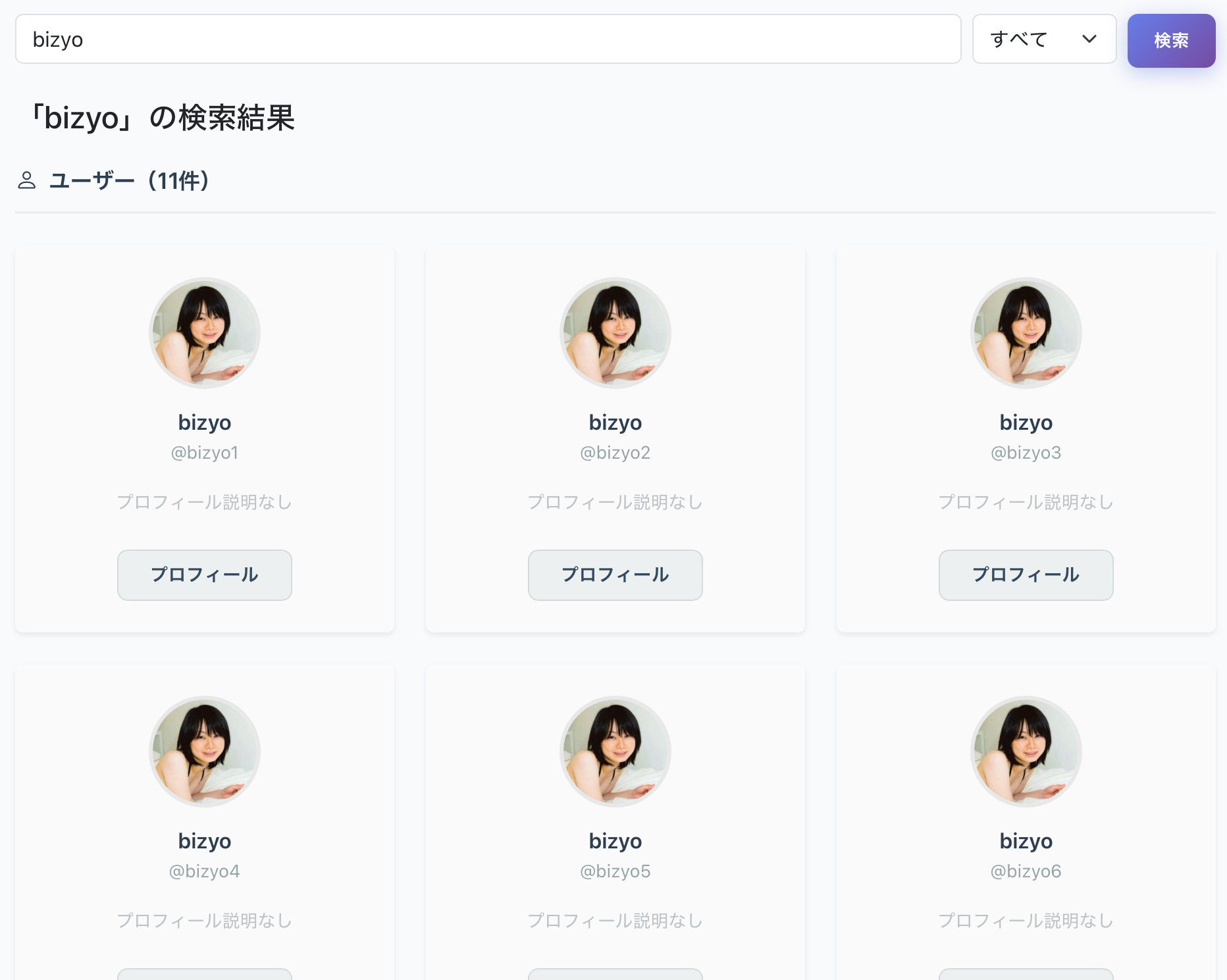The height and width of the screenshot is (980, 1227).
Task: Click the avatar image of @bizyo1
Action: click(x=205, y=333)
